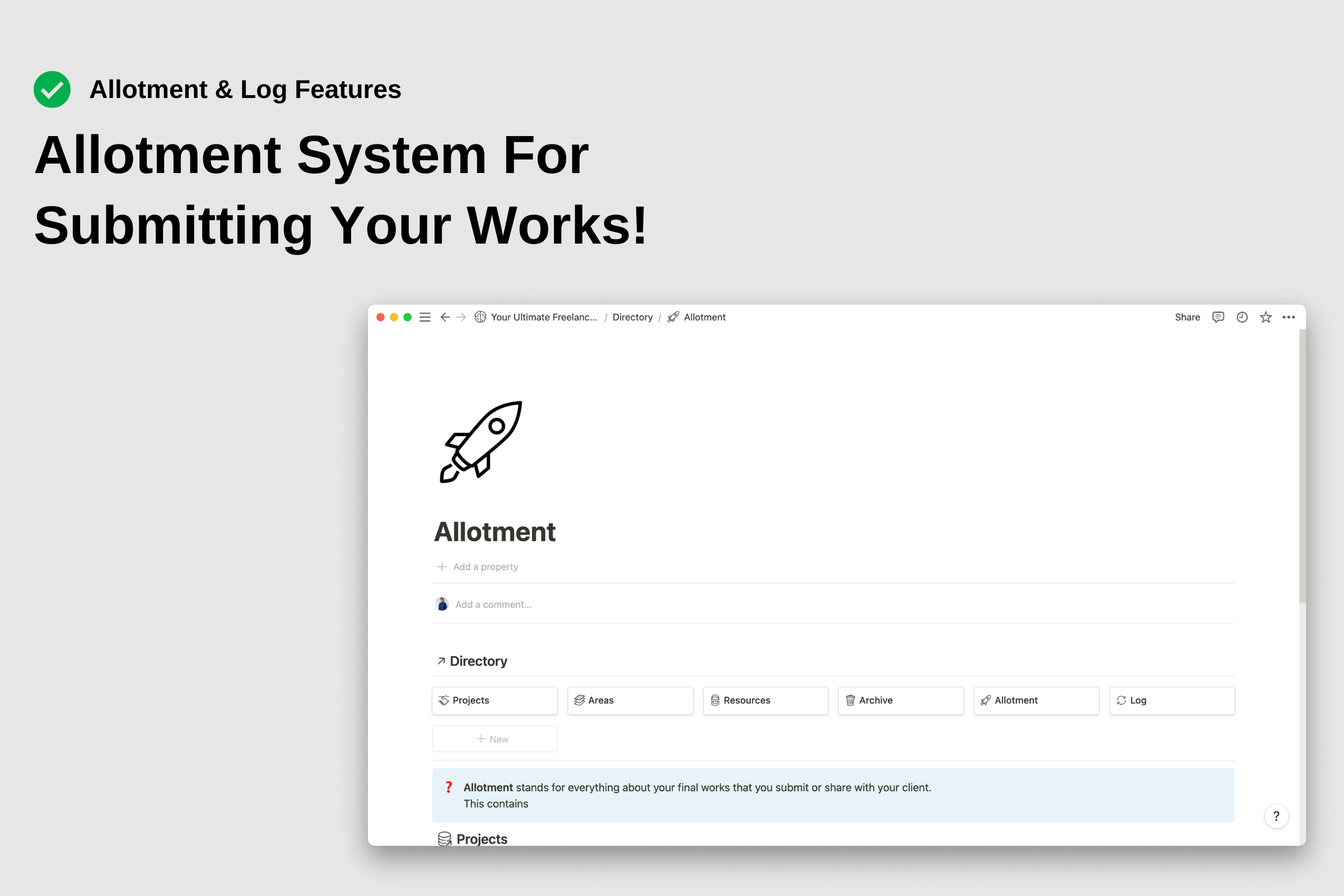Screen dimensions: 1344x896
Task: Open the help question mark button
Action: pyautogui.click(x=1276, y=816)
